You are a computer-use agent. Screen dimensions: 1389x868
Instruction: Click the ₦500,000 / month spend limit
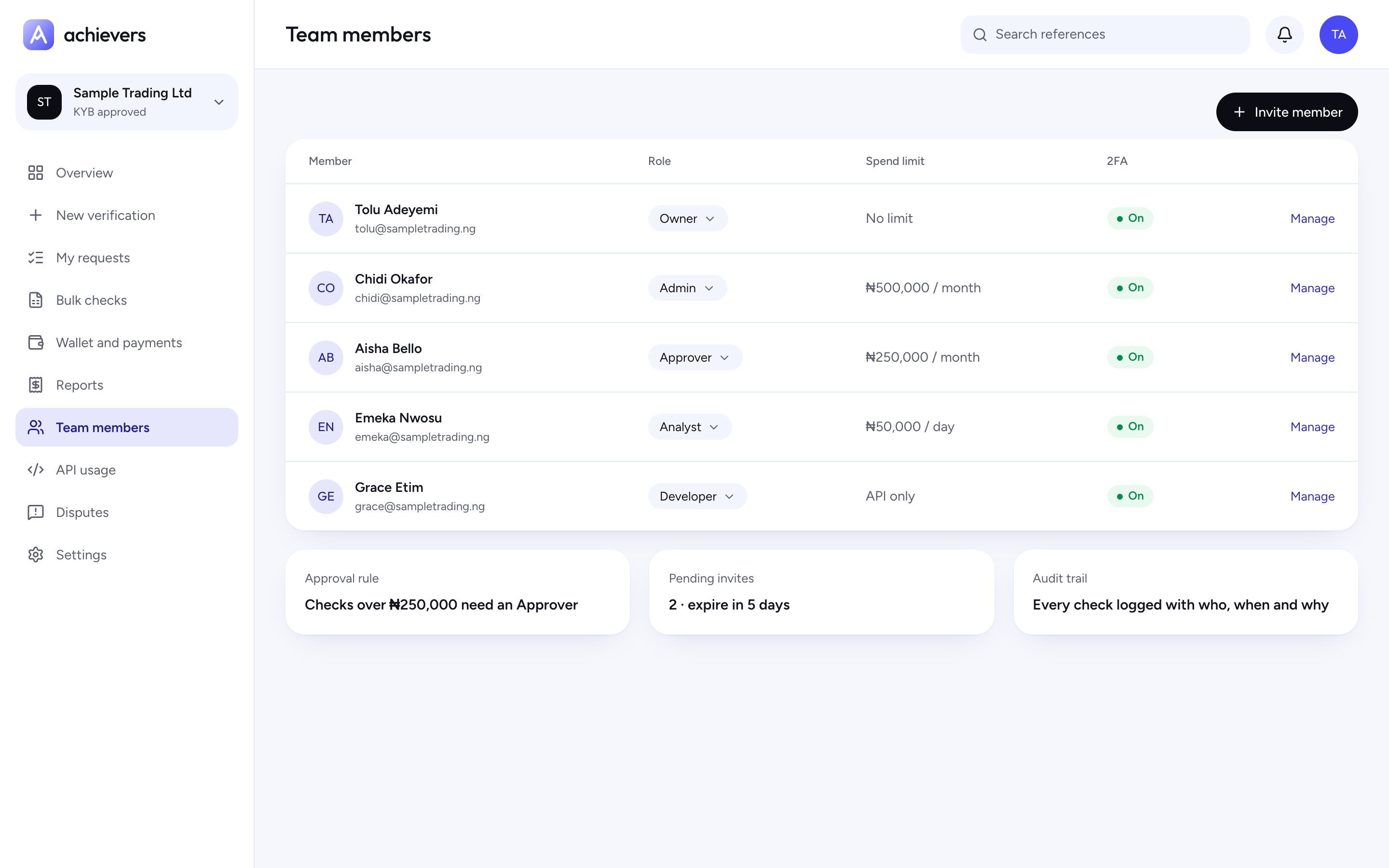(923, 288)
